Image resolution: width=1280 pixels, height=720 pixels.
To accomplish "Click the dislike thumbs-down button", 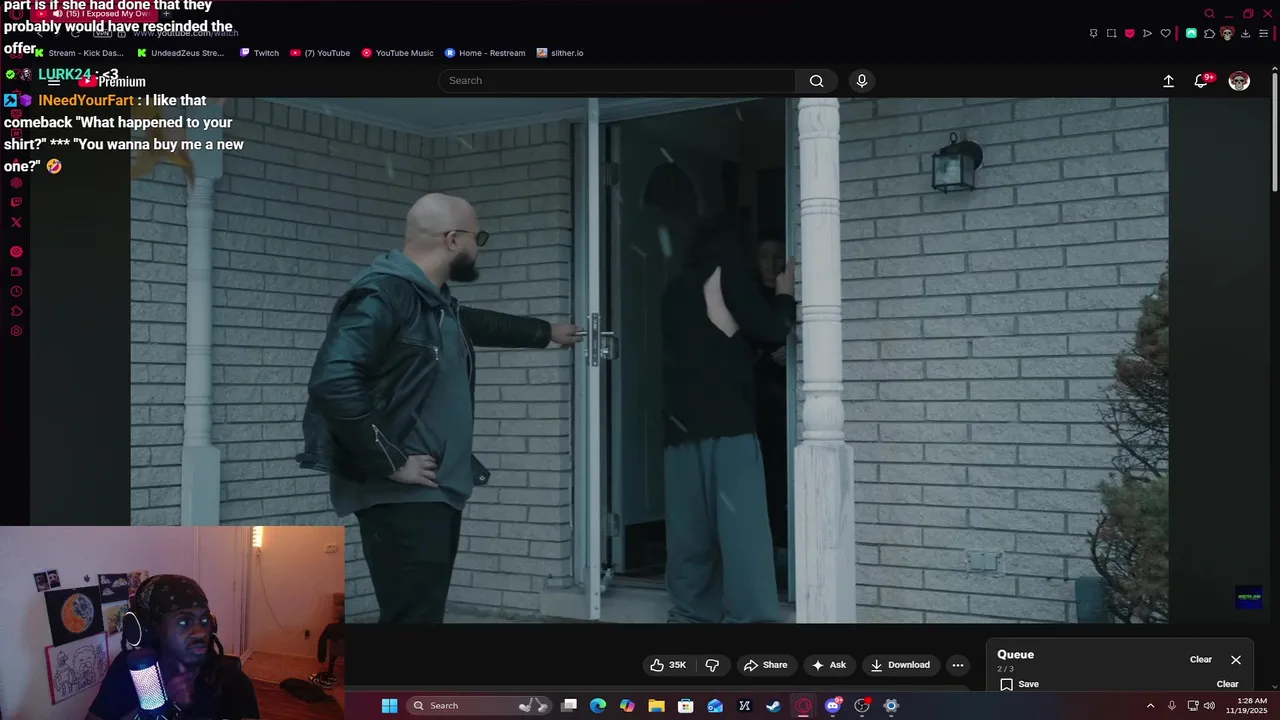I will click(x=712, y=665).
